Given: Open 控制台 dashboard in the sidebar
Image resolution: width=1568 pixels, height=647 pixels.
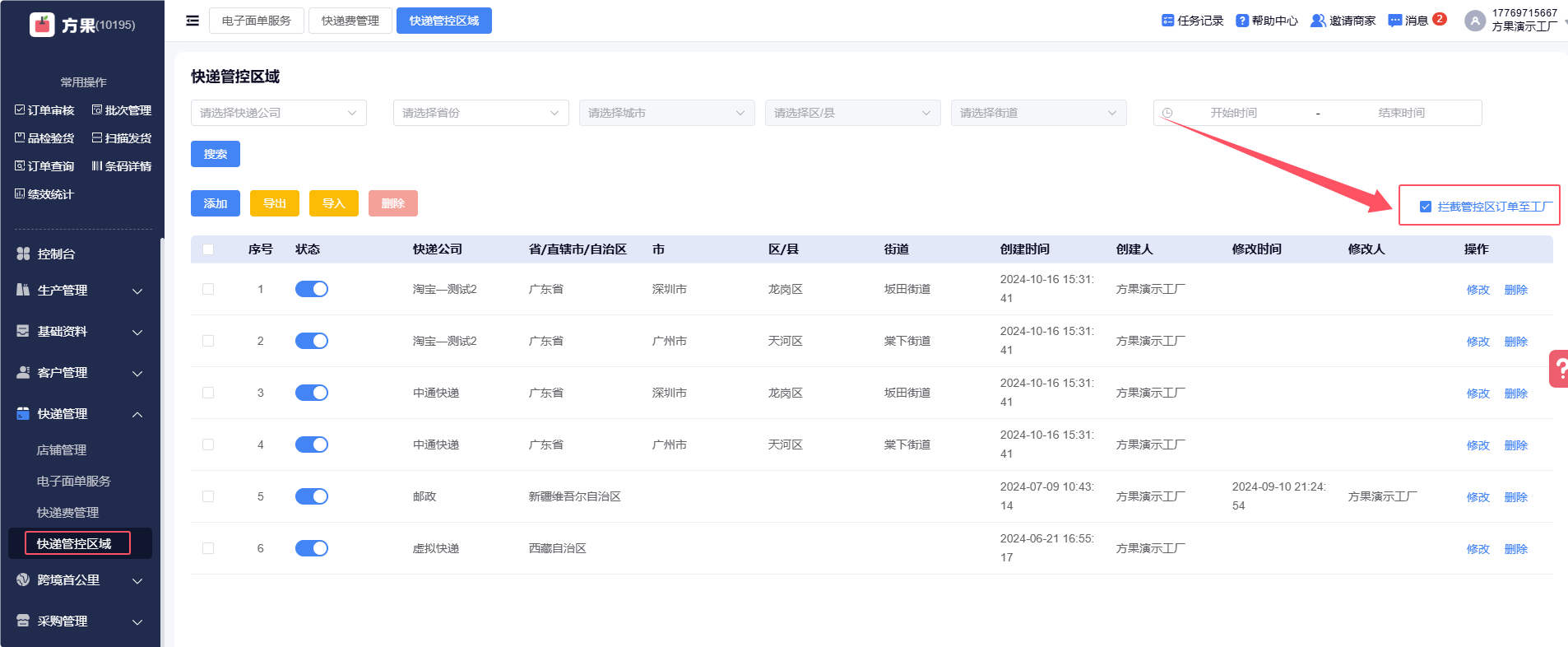Looking at the screenshot, I should click(x=56, y=254).
